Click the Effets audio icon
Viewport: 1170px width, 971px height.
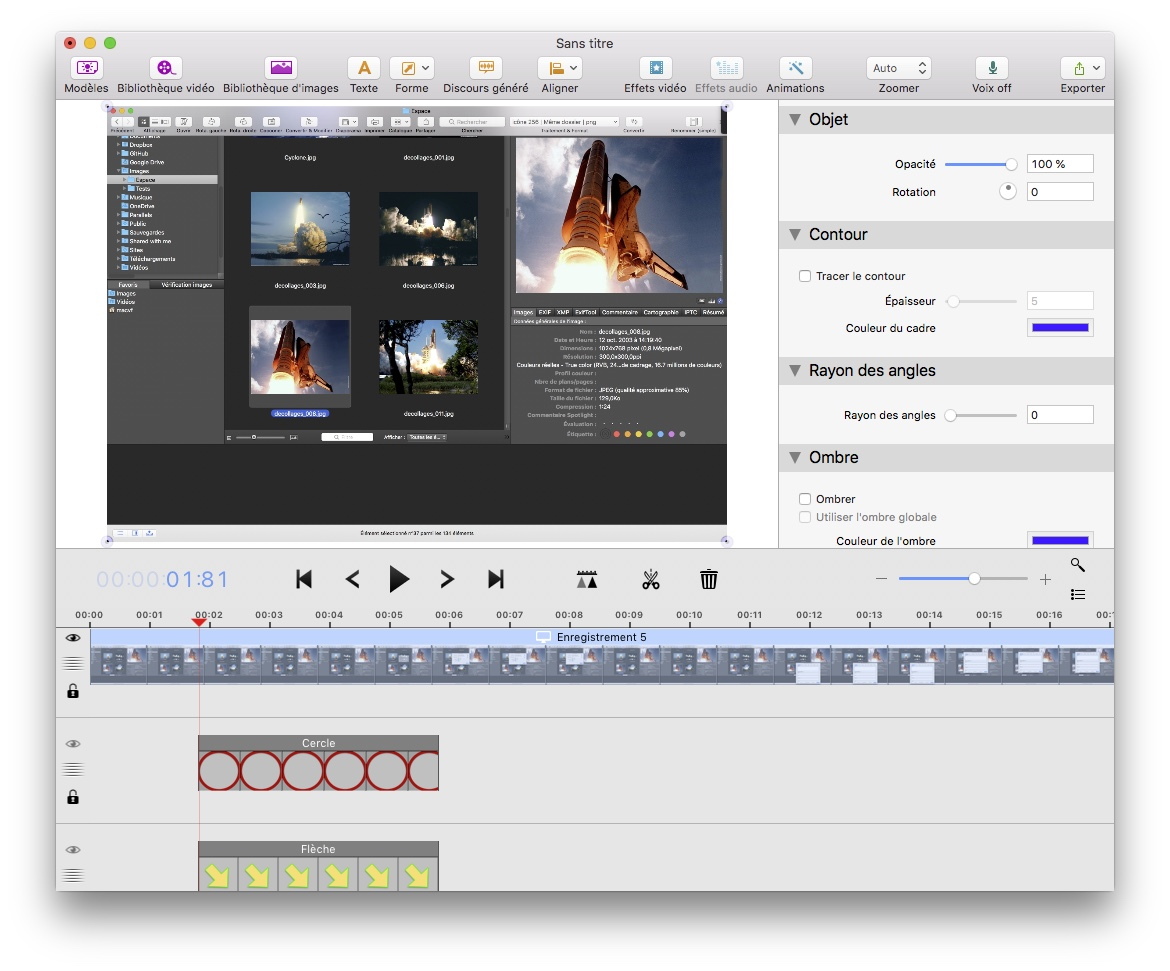click(726, 68)
